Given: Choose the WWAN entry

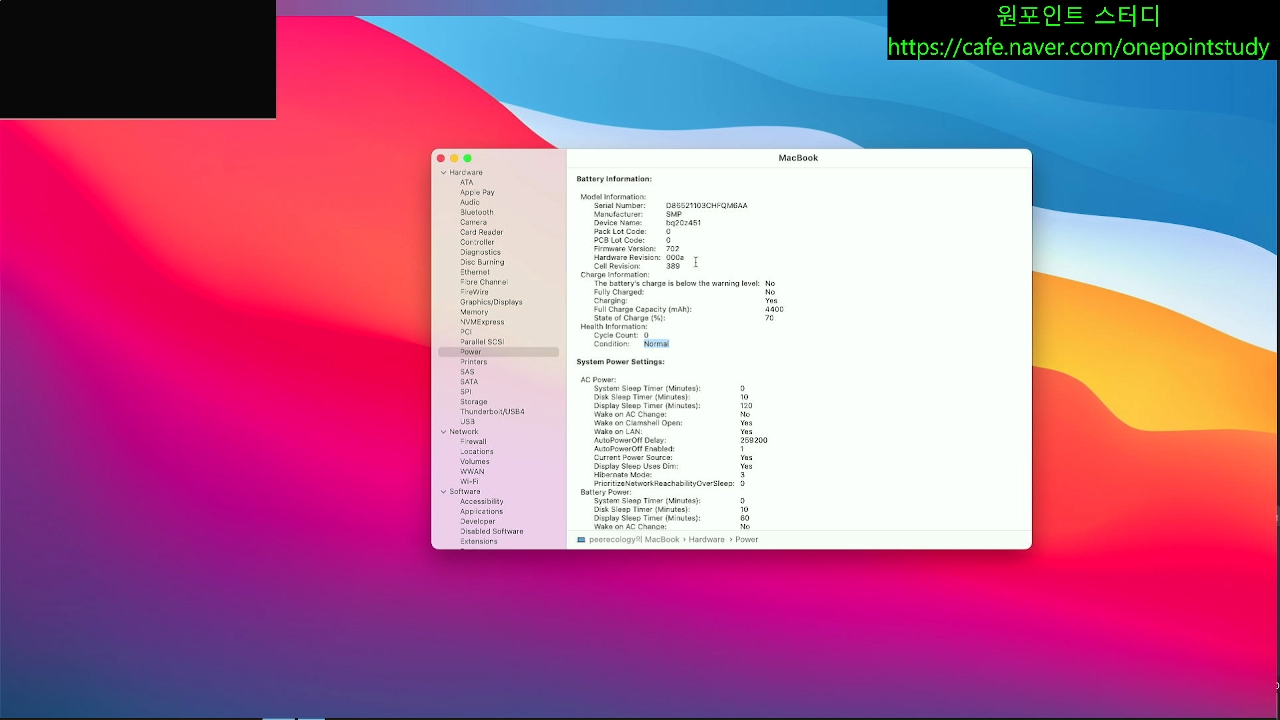Looking at the screenshot, I should [472, 472].
